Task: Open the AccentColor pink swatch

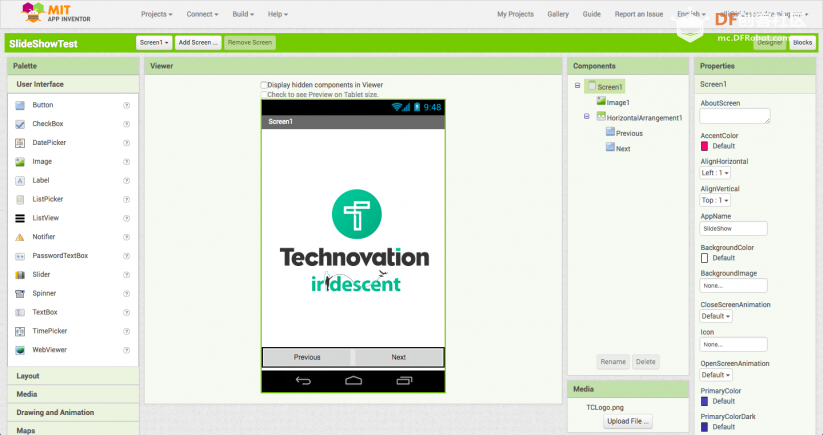Action: click(x=704, y=146)
